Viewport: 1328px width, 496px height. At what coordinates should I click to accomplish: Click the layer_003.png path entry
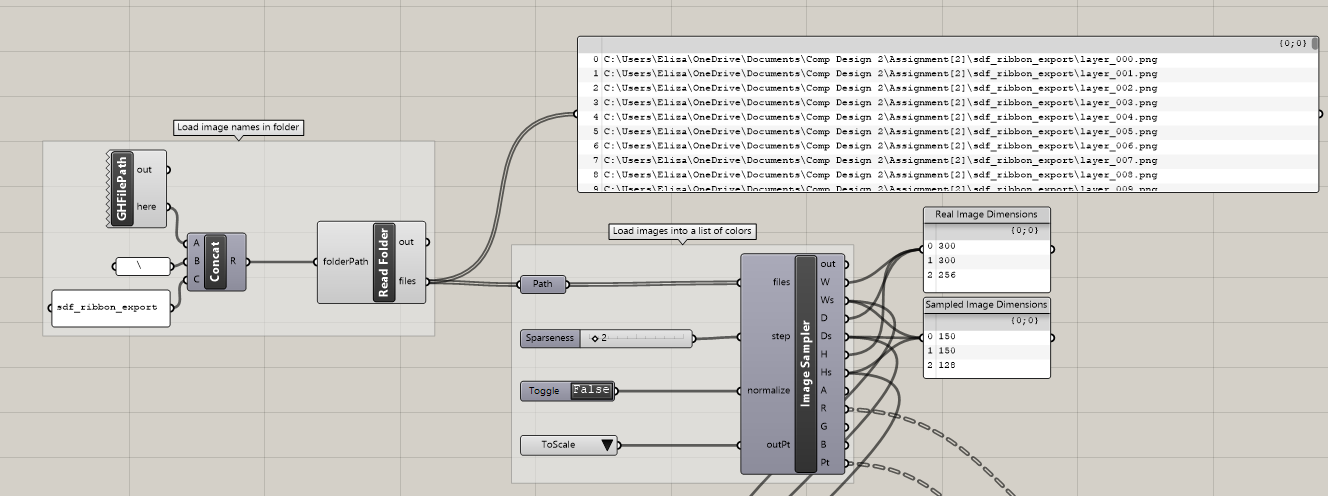(880, 103)
